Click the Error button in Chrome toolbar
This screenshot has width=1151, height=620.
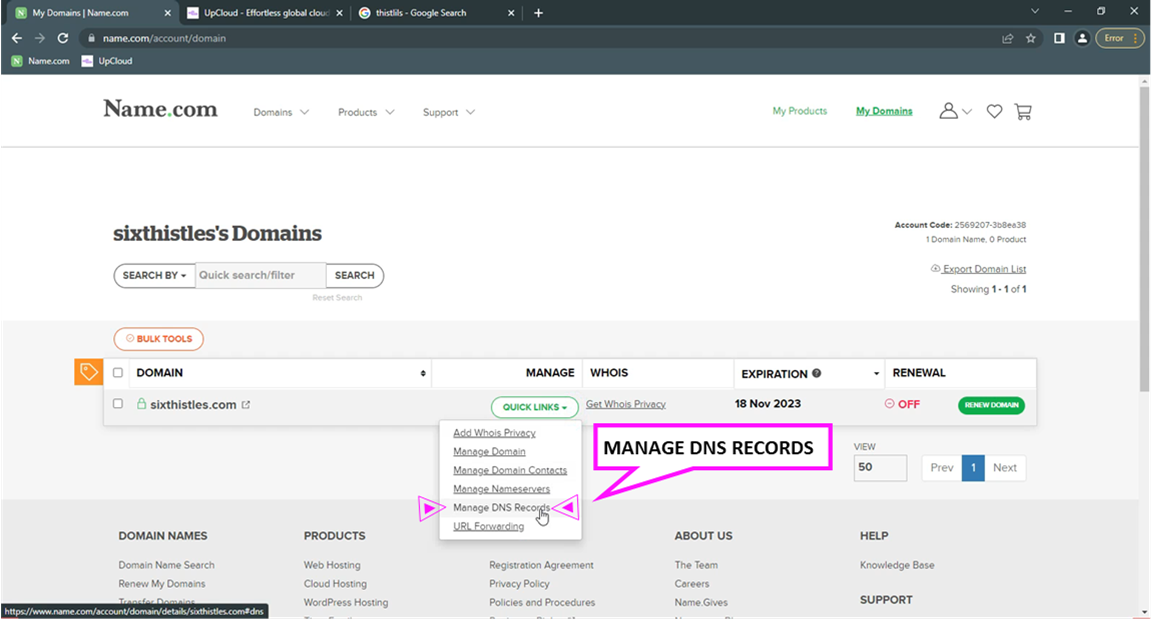click(x=1119, y=38)
